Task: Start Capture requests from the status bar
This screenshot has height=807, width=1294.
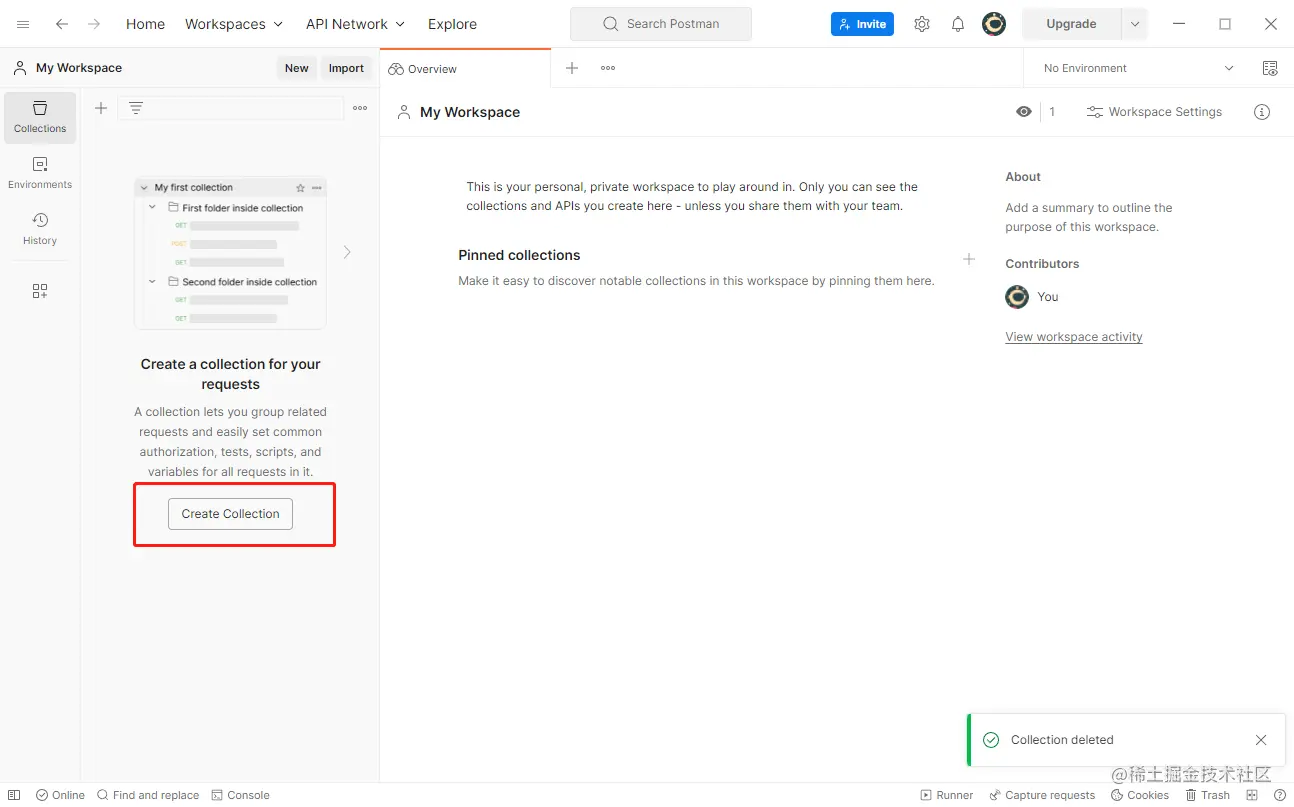Action: [x=1042, y=794]
